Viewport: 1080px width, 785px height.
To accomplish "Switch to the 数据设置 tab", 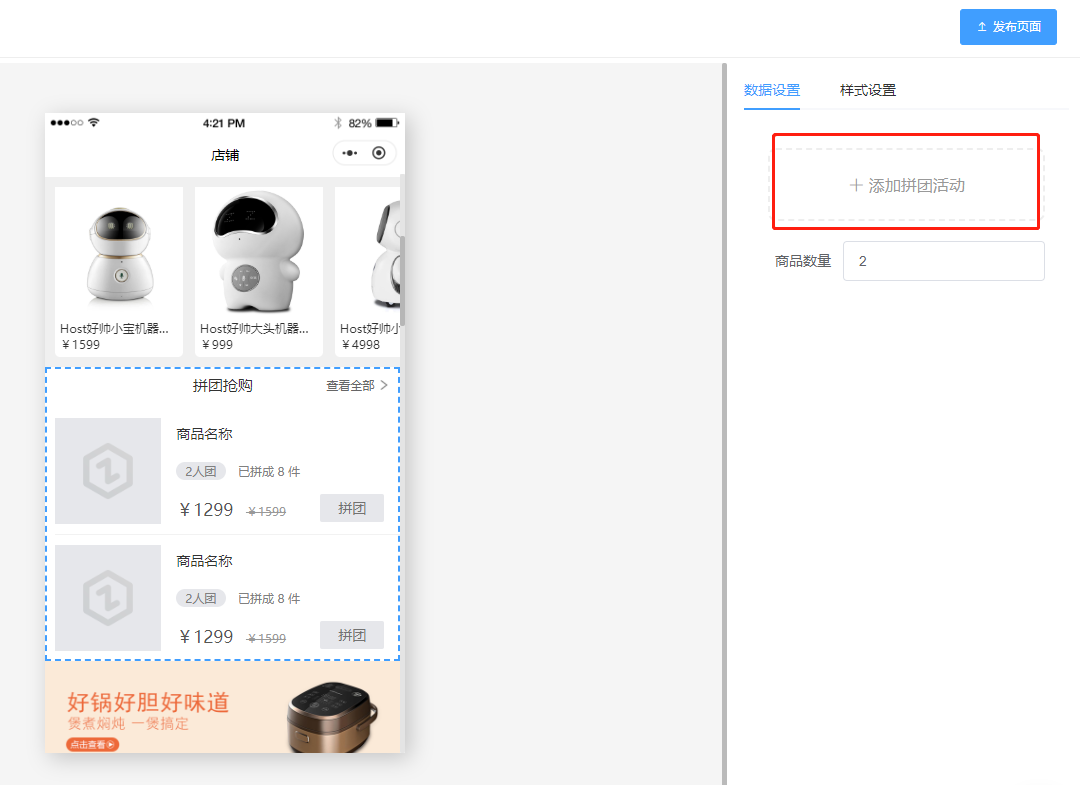I will click(771, 90).
